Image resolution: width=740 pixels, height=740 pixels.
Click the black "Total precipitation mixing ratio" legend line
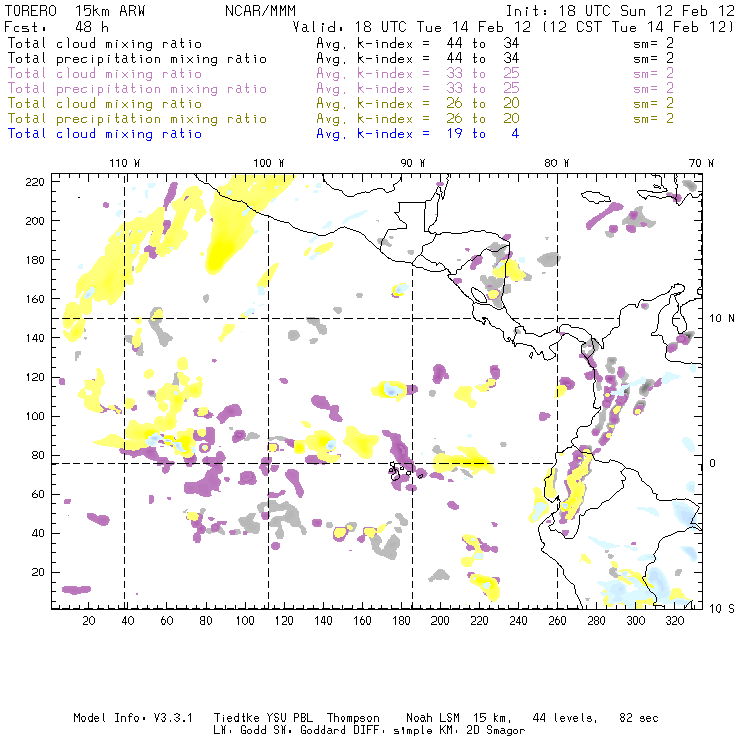[x=137, y=59]
